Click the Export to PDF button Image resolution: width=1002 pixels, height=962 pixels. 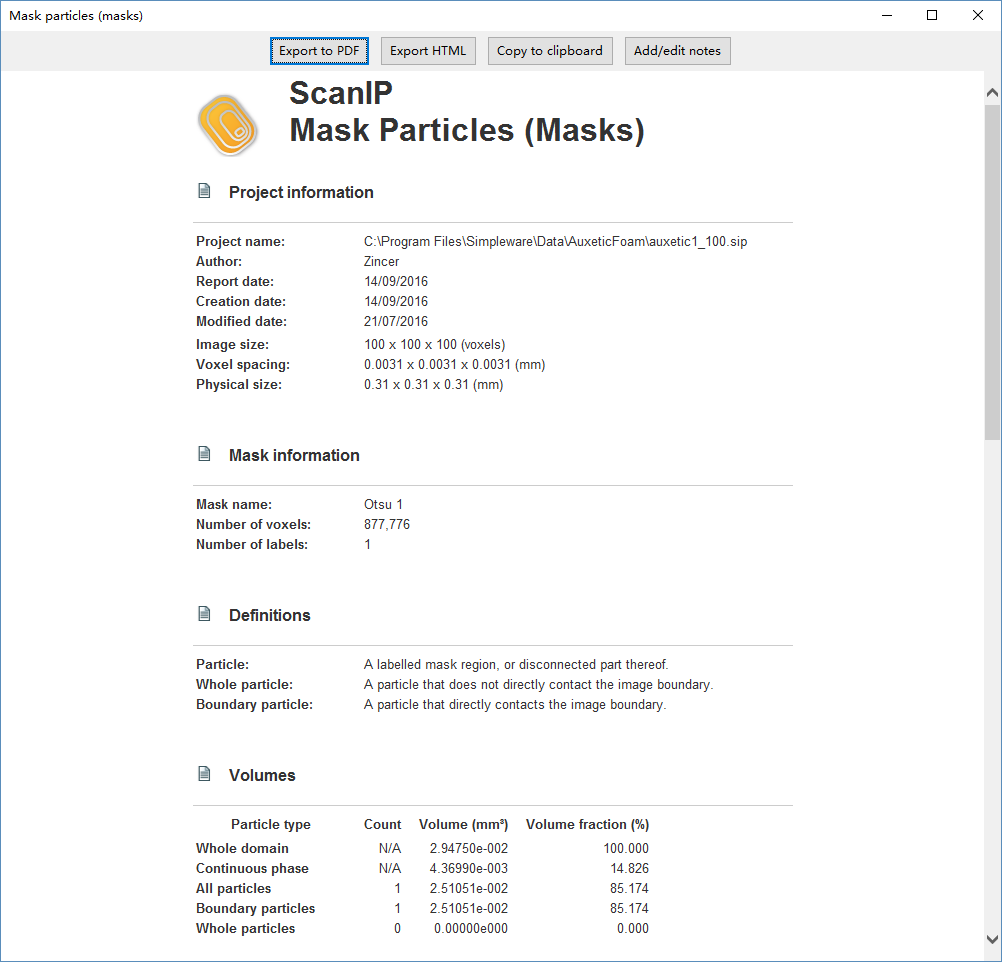[x=319, y=51]
